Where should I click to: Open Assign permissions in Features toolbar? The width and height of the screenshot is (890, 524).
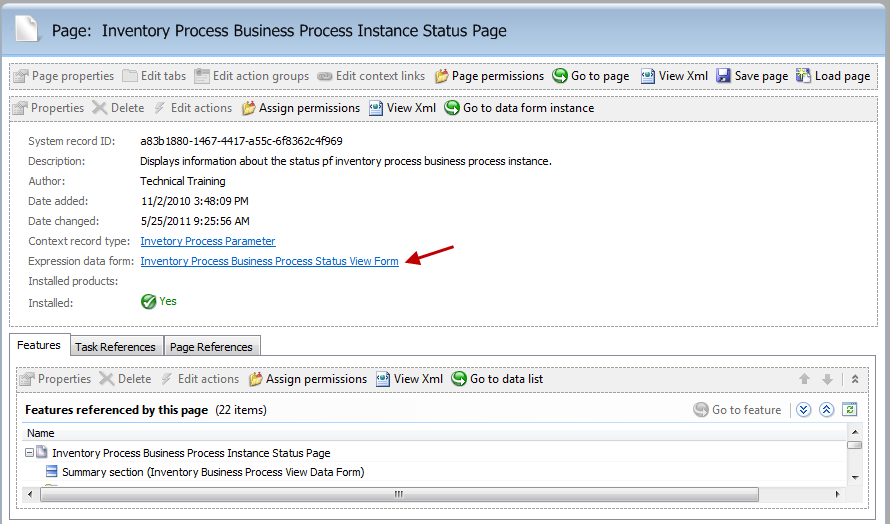(308, 379)
